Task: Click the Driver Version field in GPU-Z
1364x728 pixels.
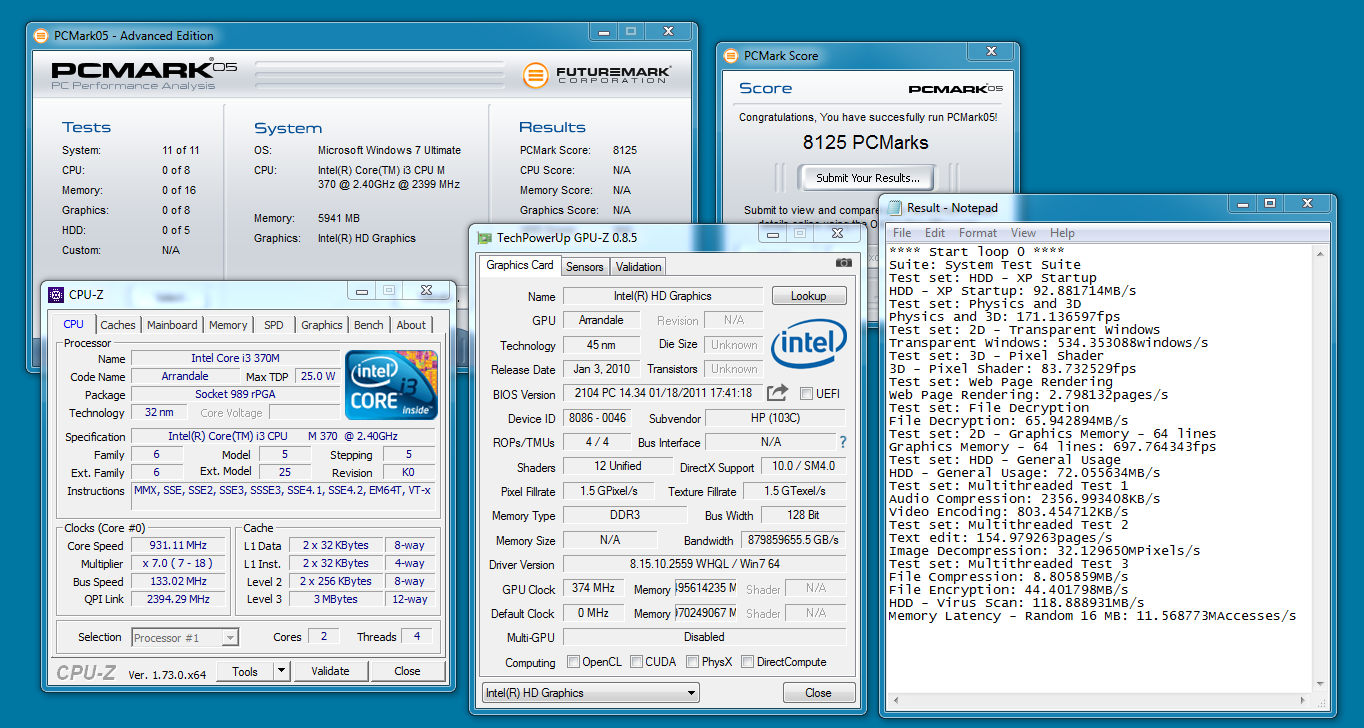Action: click(704, 564)
